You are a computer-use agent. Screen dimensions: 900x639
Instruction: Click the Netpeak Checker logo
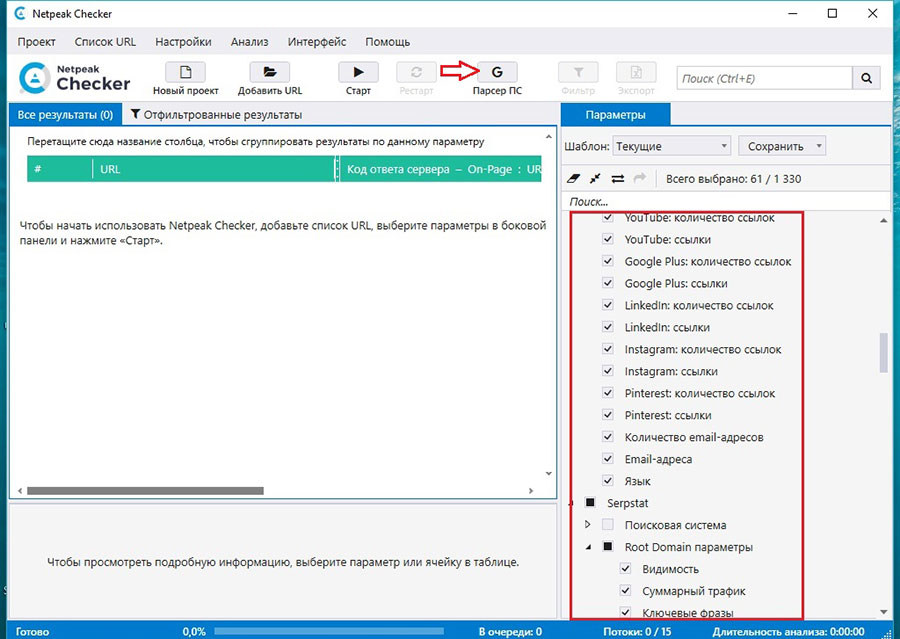click(x=75, y=78)
